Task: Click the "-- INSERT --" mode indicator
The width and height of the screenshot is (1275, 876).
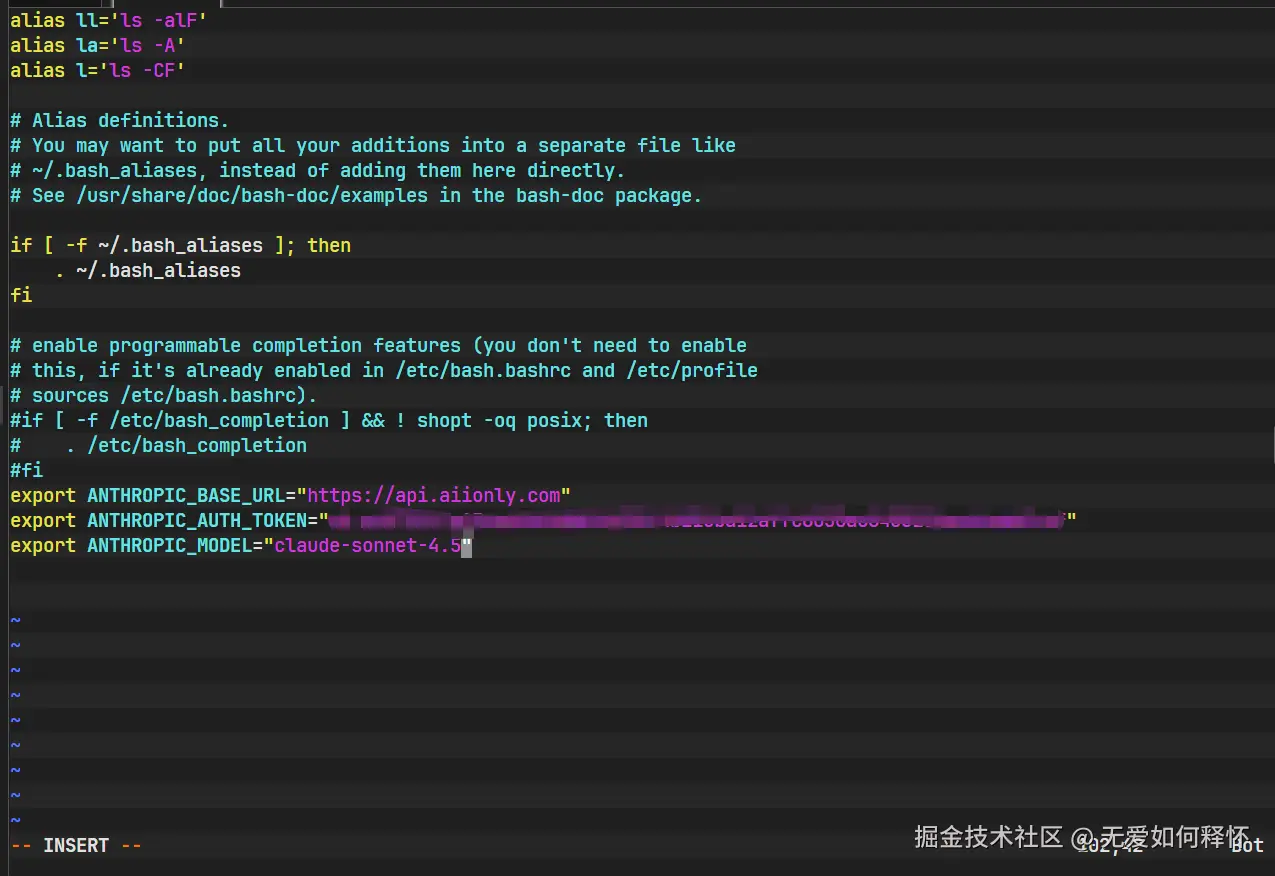Action: 76,845
